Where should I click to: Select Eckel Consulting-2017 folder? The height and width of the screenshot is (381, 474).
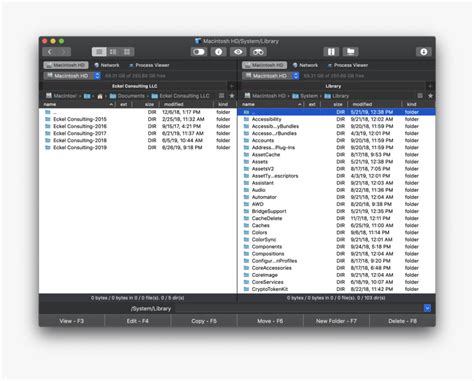click(138, 133)
